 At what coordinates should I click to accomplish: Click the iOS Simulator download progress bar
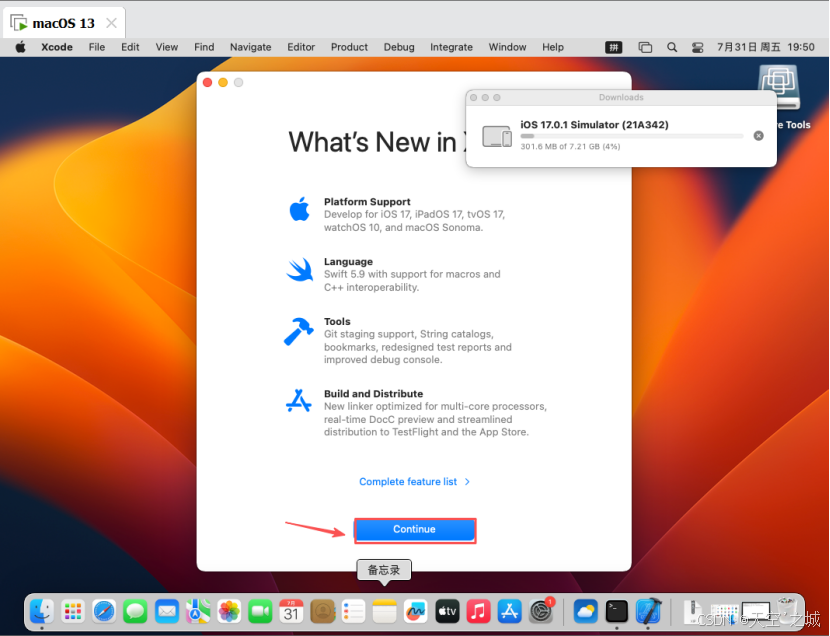point(631,136)
